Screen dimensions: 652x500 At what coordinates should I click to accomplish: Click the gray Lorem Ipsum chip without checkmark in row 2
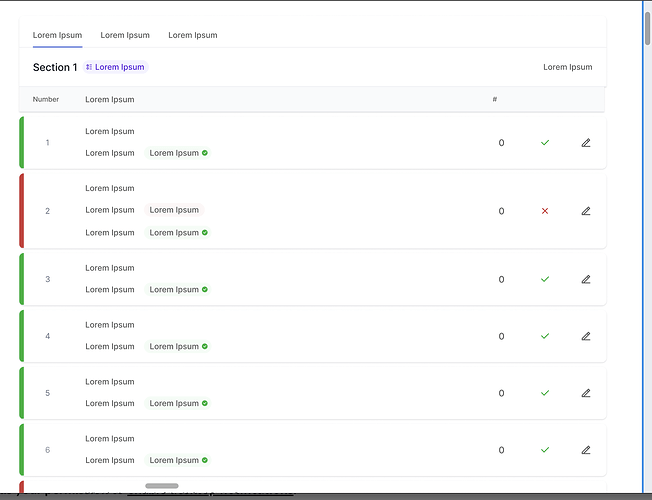pyautogui.click(x=174, y=210)
